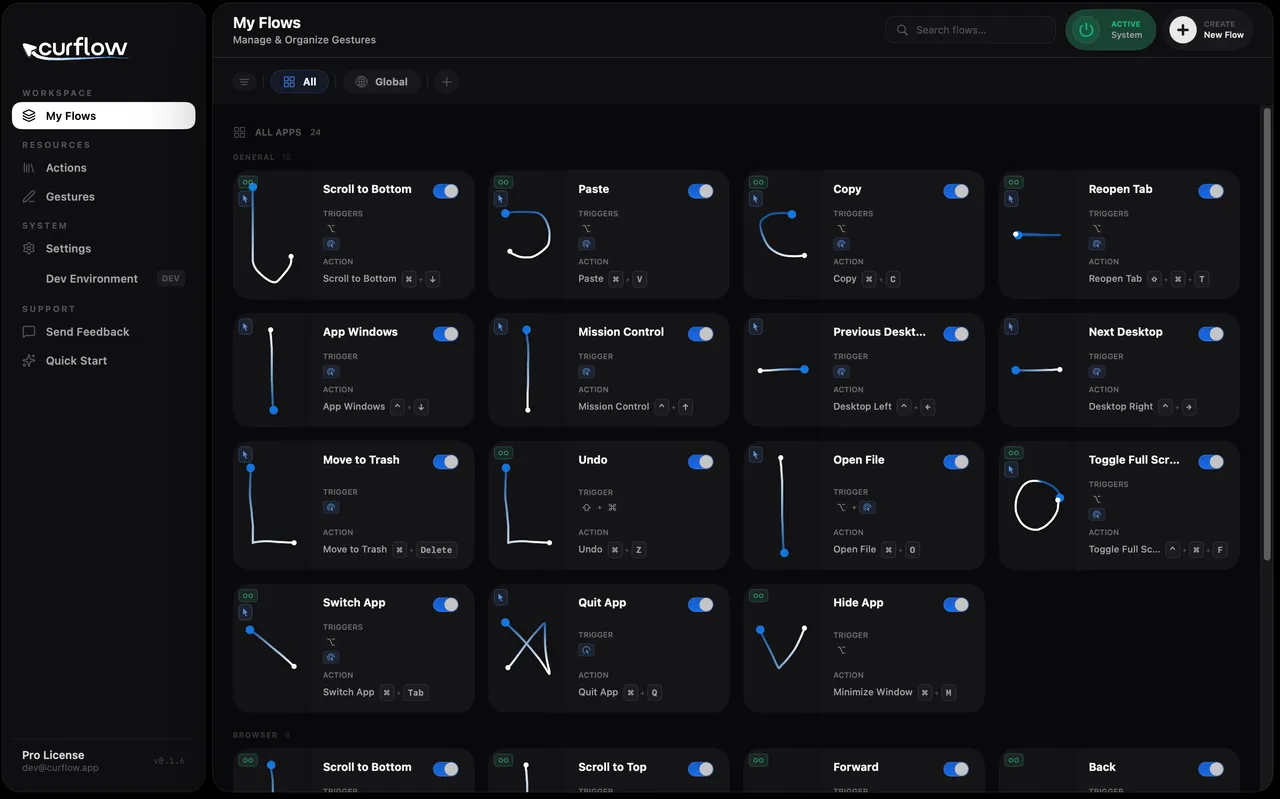Click Send Feedback in Support section
1280x799 pixels.
pyautogui.click(x=87, y=332)
